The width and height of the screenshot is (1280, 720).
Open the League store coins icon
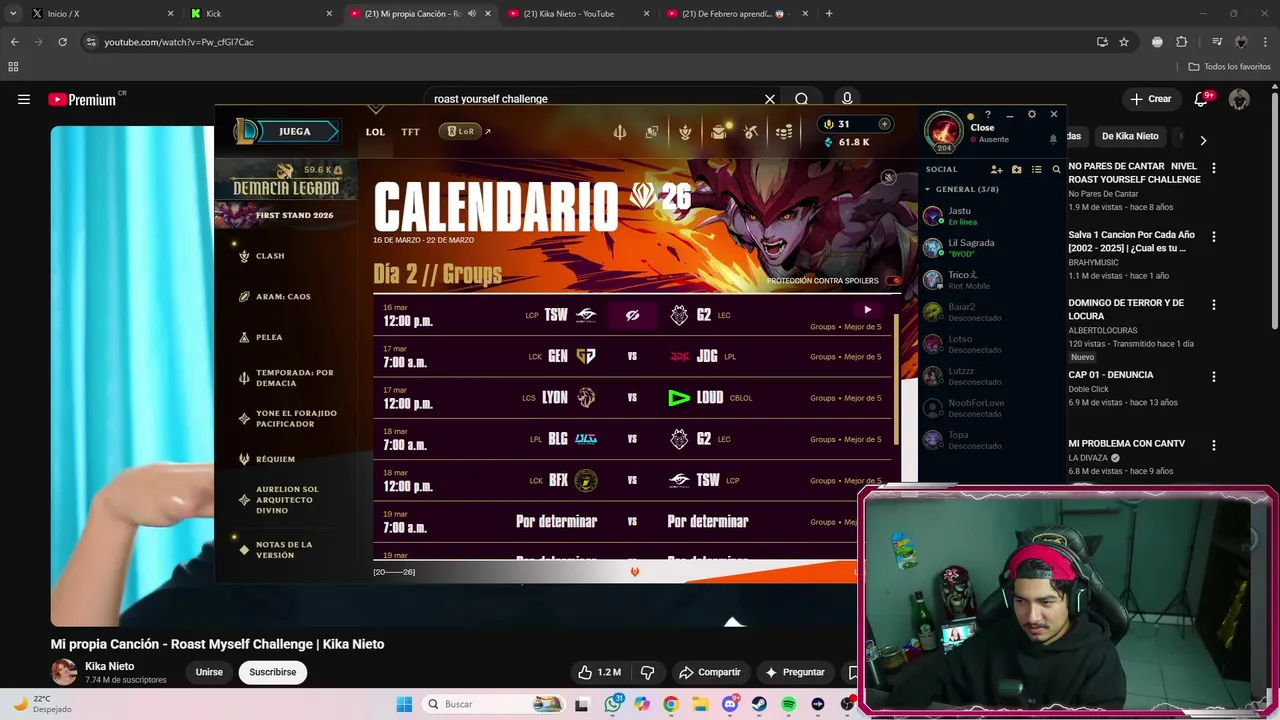tap(785, 132)
